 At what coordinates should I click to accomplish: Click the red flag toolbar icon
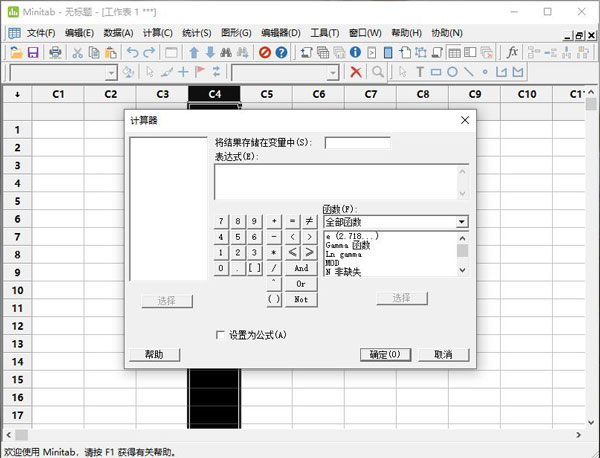(200, 72)
